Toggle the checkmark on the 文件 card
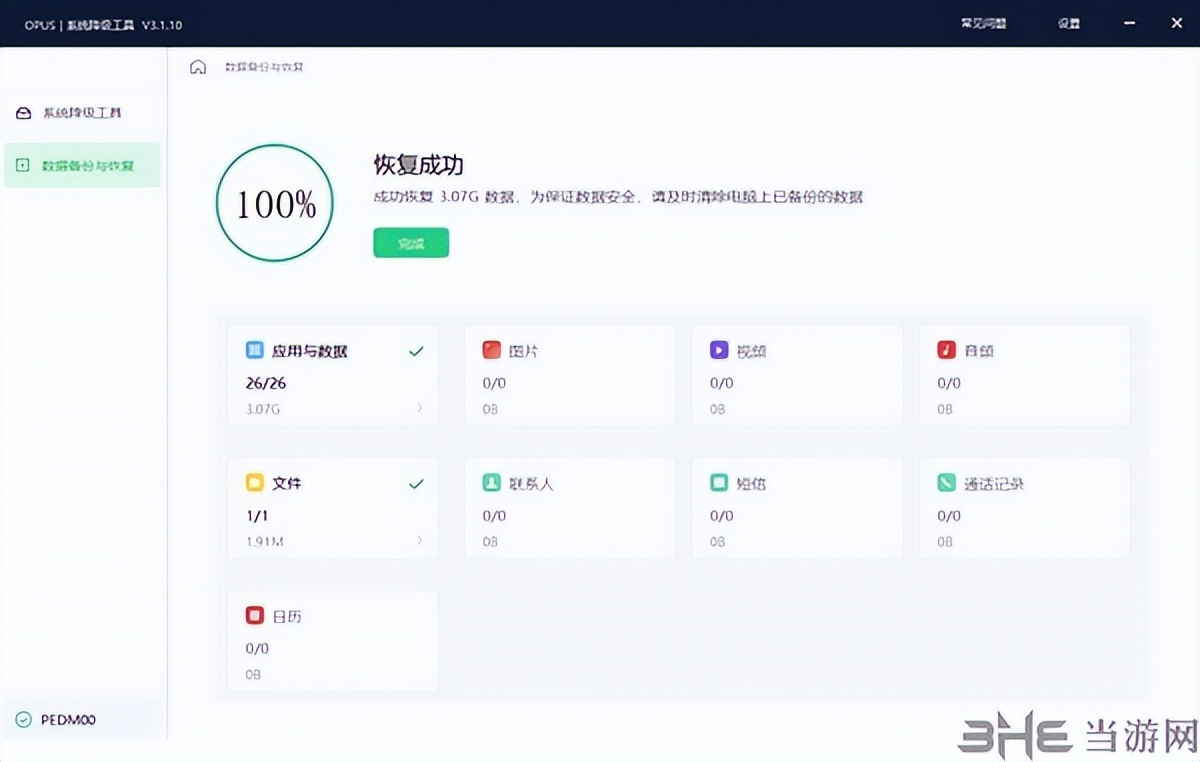The height and width of the screenshot is (762, 1200). tap(417, 483)
